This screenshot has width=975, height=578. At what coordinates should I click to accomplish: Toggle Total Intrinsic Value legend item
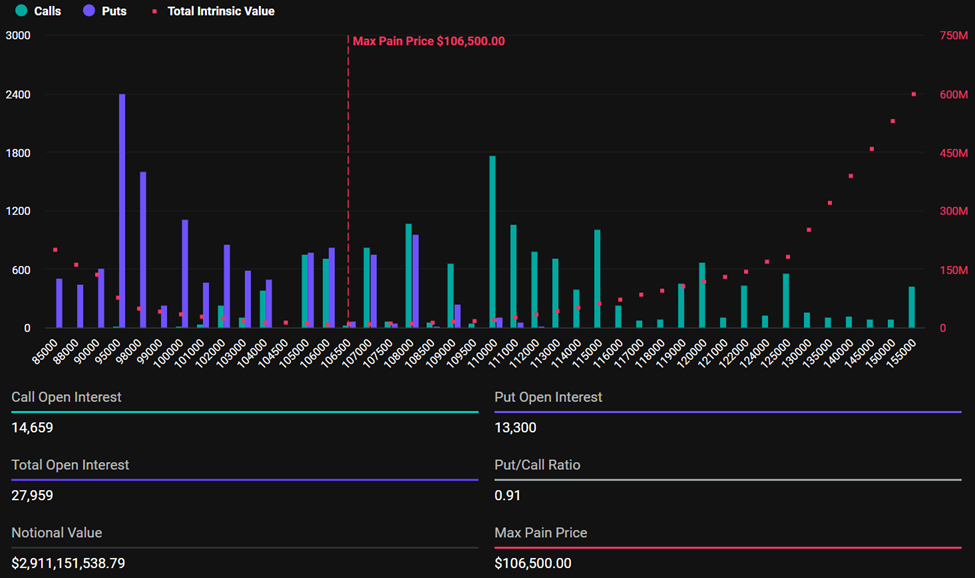tap(214, 11)
